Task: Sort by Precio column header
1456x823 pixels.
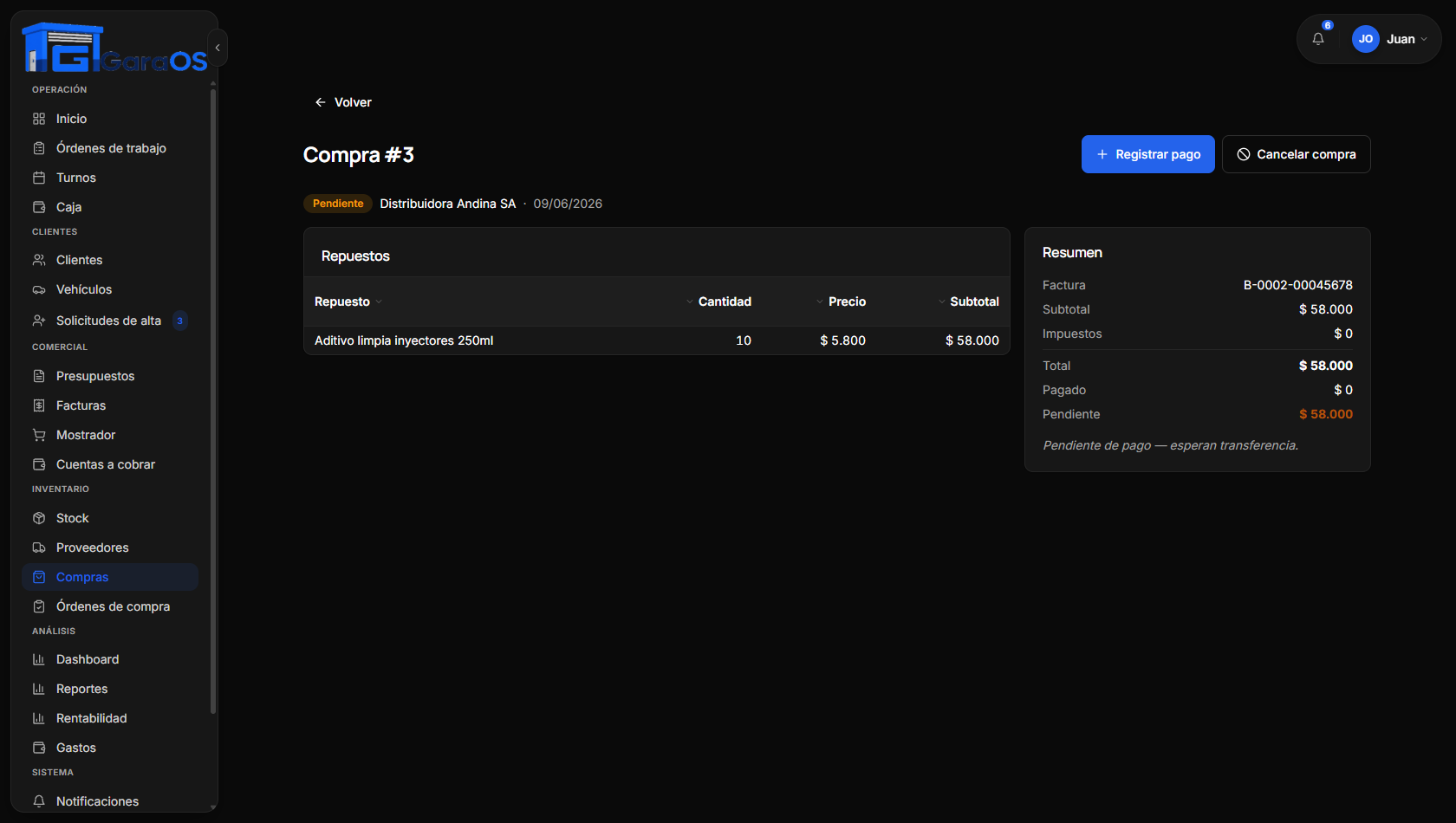Action: [x=841, y=301]
